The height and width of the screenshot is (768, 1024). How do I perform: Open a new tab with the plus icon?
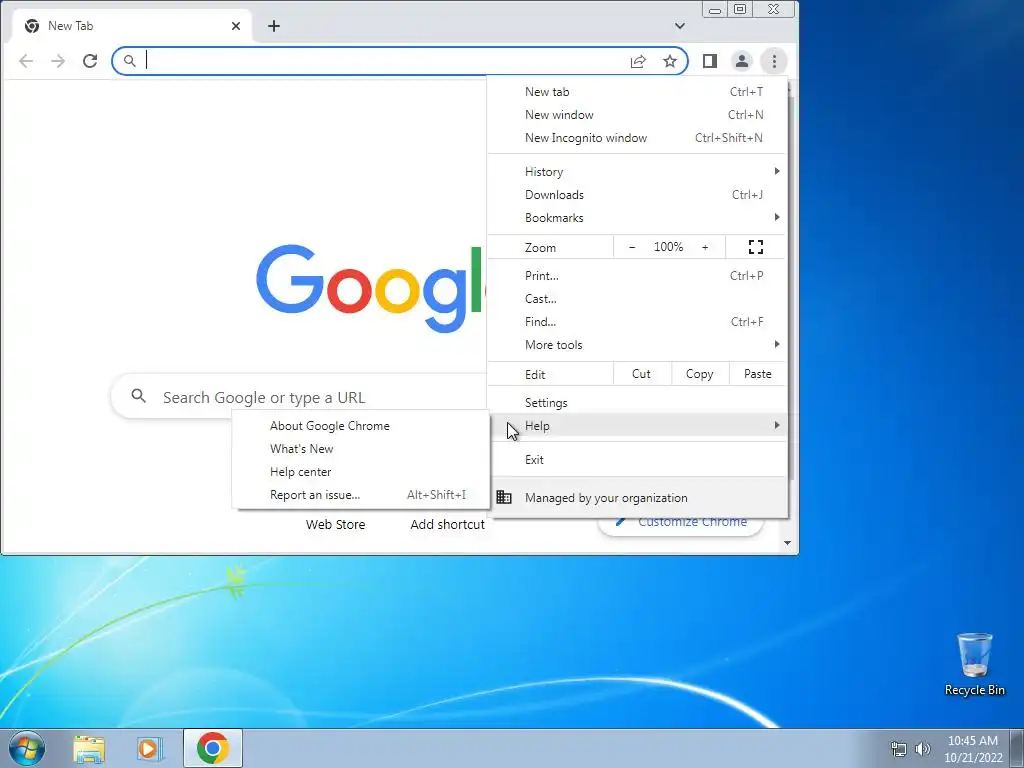[x=274, y=26]
